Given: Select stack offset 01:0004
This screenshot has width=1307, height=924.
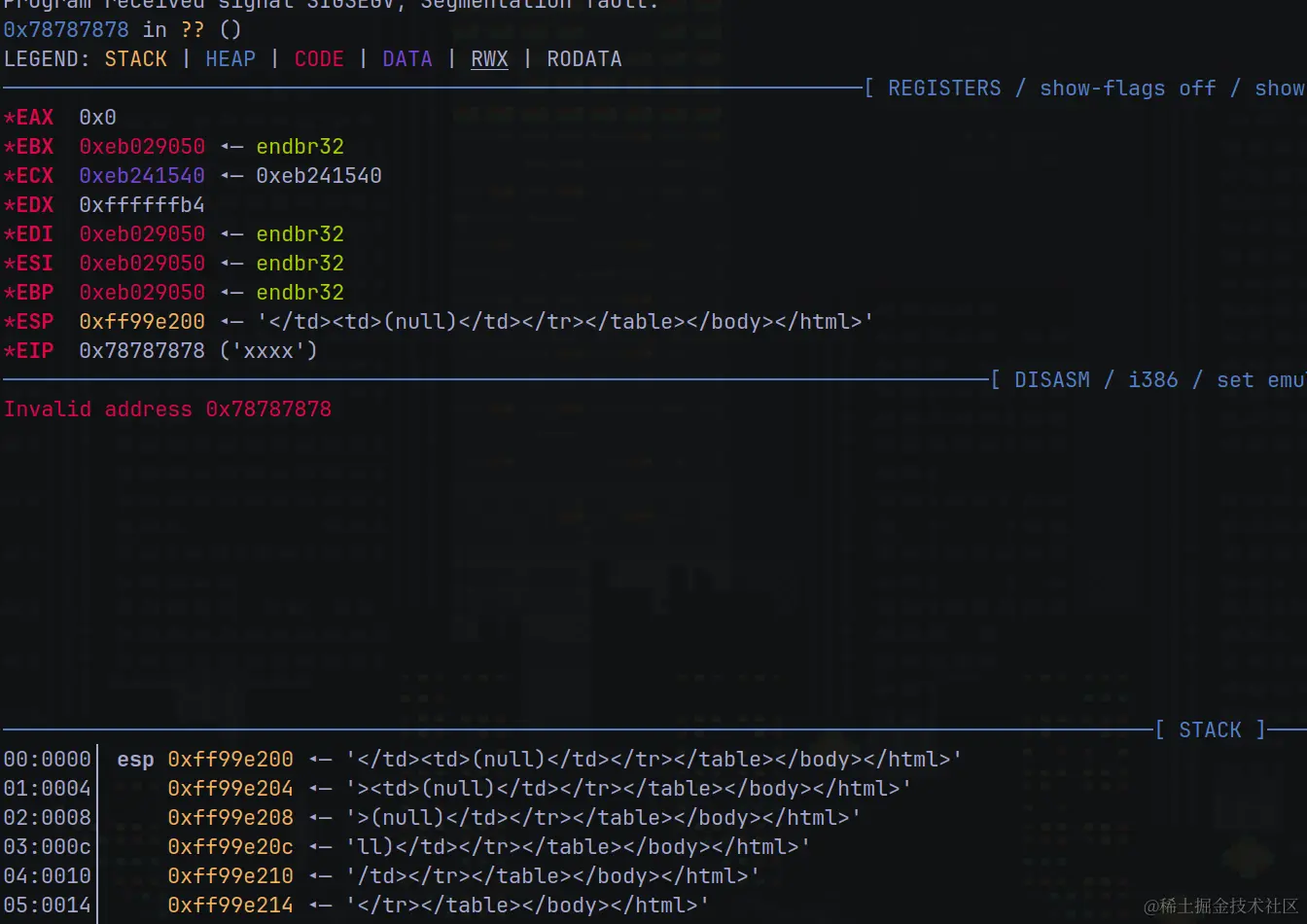Looking at the screenshot, I should click(47, 789).
